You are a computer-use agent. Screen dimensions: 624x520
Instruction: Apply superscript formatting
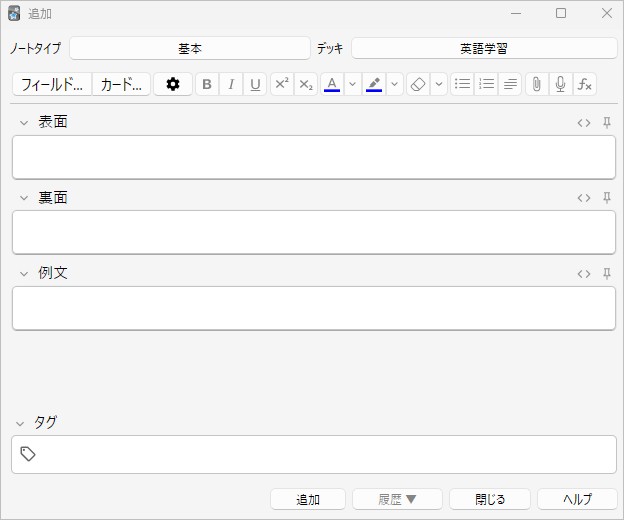coord(282,85)
